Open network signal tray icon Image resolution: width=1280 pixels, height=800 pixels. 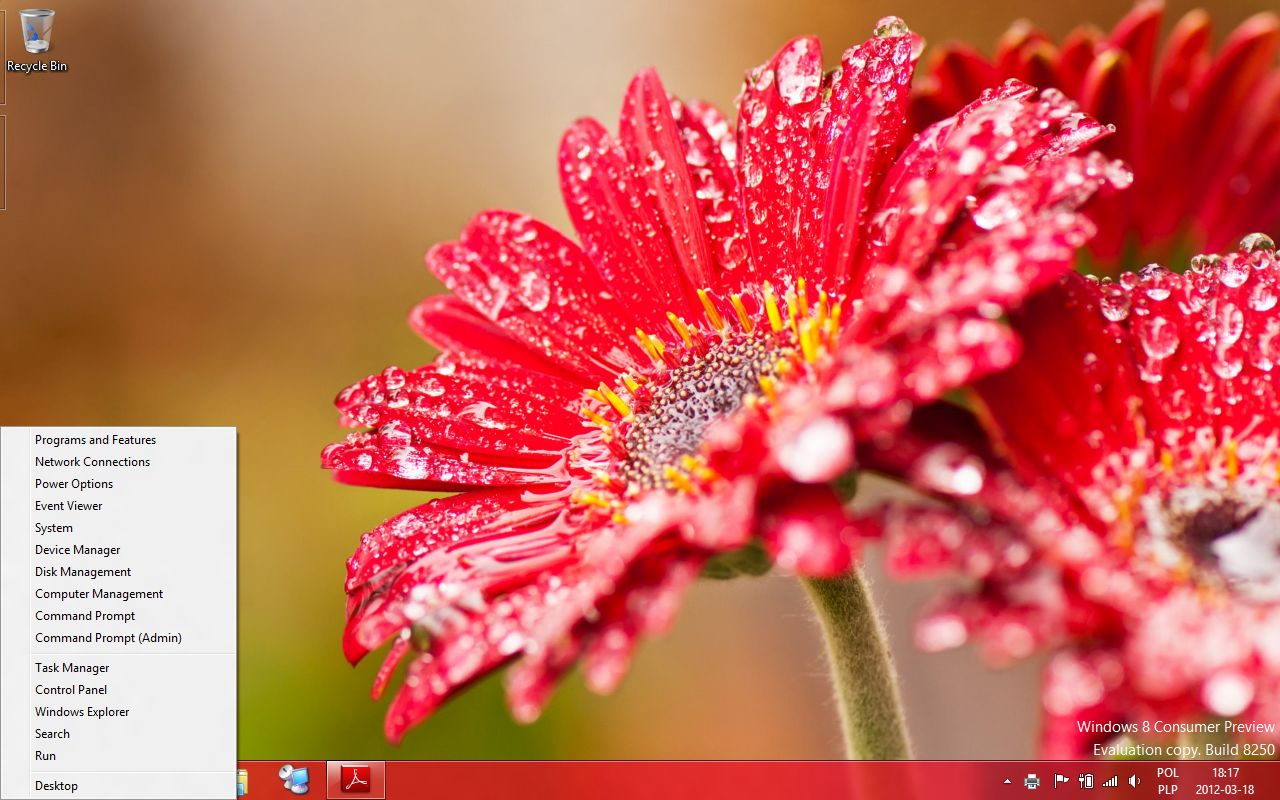tap(1110, 781)
